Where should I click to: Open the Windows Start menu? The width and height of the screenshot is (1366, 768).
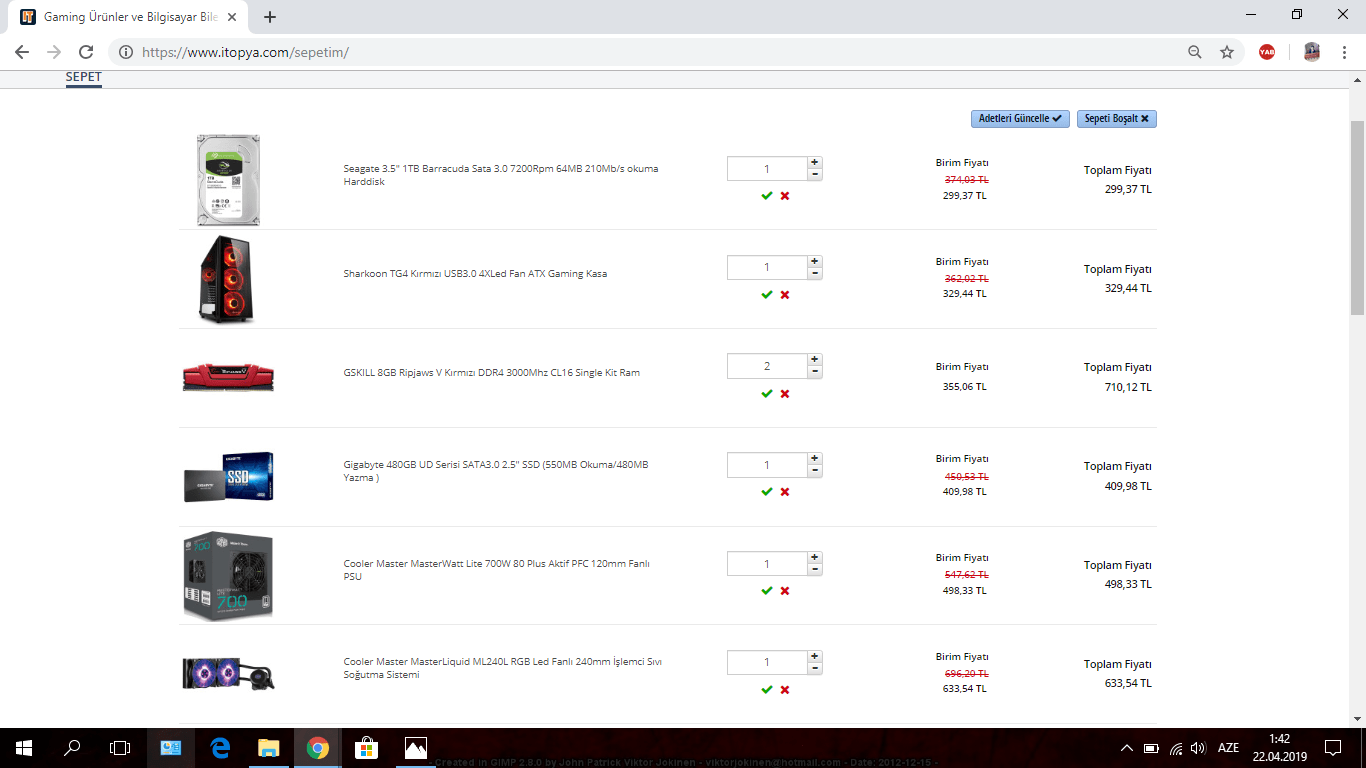click(24, 747)
